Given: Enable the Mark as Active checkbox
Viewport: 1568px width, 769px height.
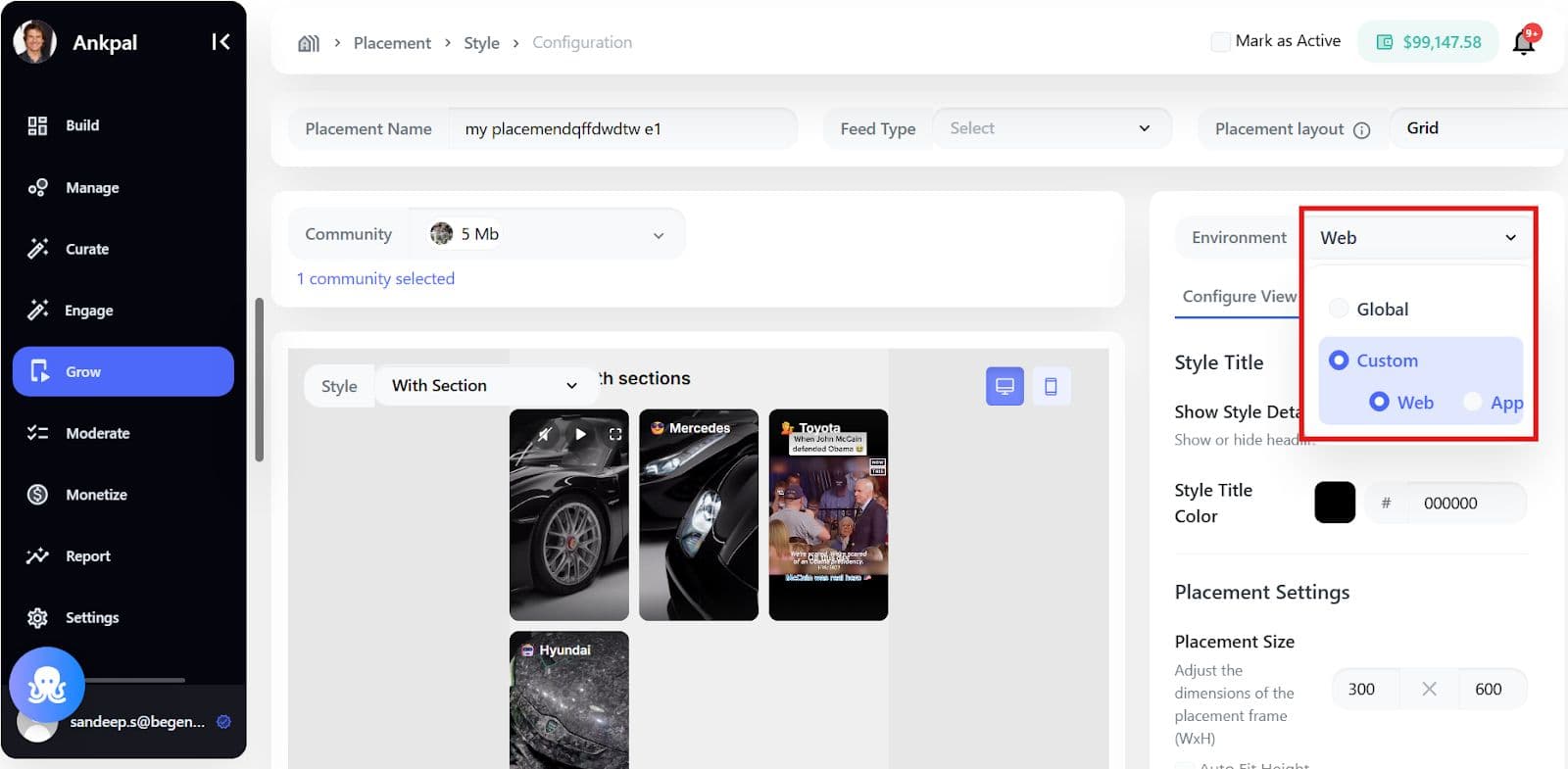Looking at the screenshot, I should 1220,41.
